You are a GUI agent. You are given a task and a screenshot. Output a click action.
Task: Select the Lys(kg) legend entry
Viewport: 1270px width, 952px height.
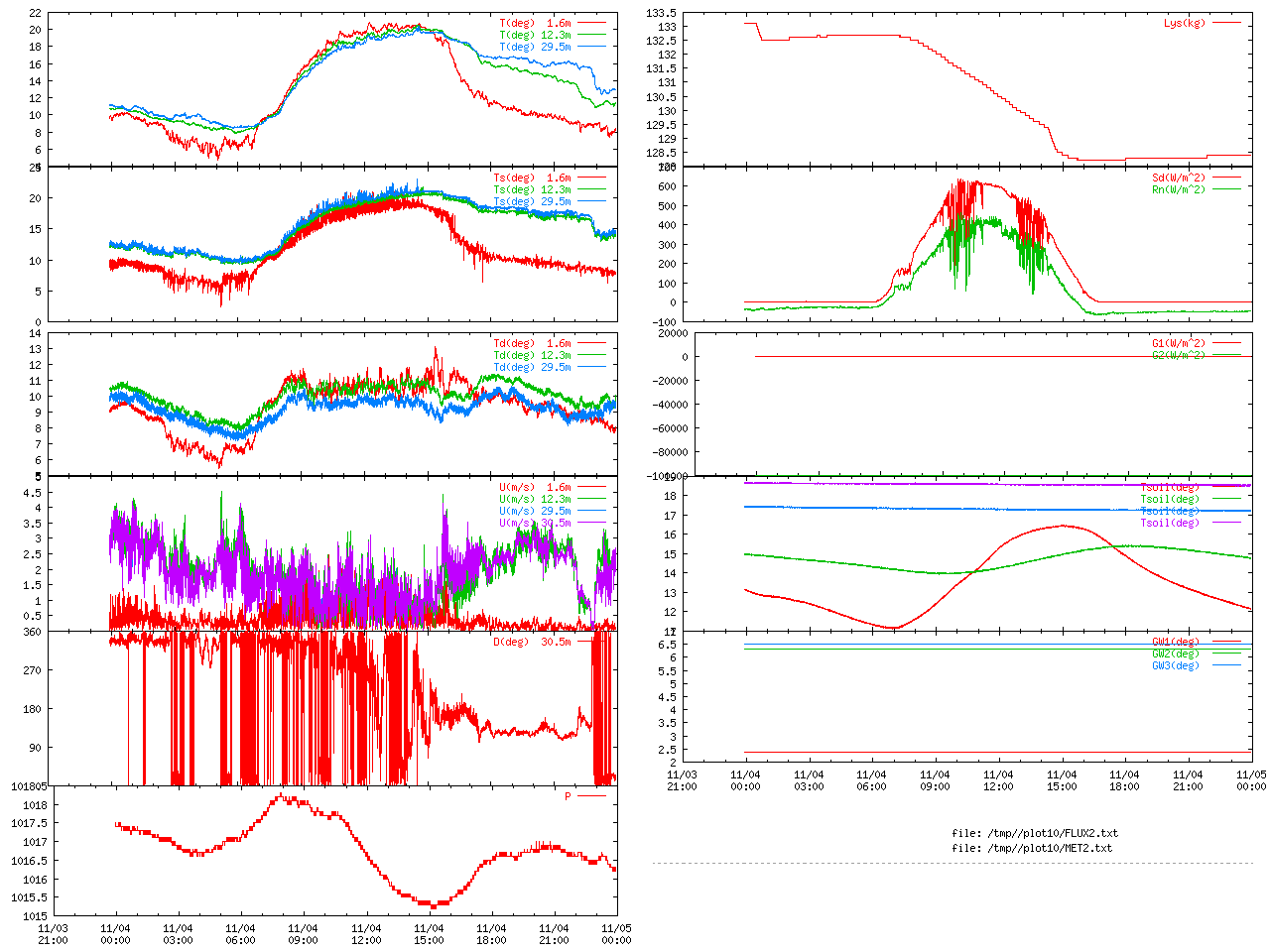[x=1184, y=23]
